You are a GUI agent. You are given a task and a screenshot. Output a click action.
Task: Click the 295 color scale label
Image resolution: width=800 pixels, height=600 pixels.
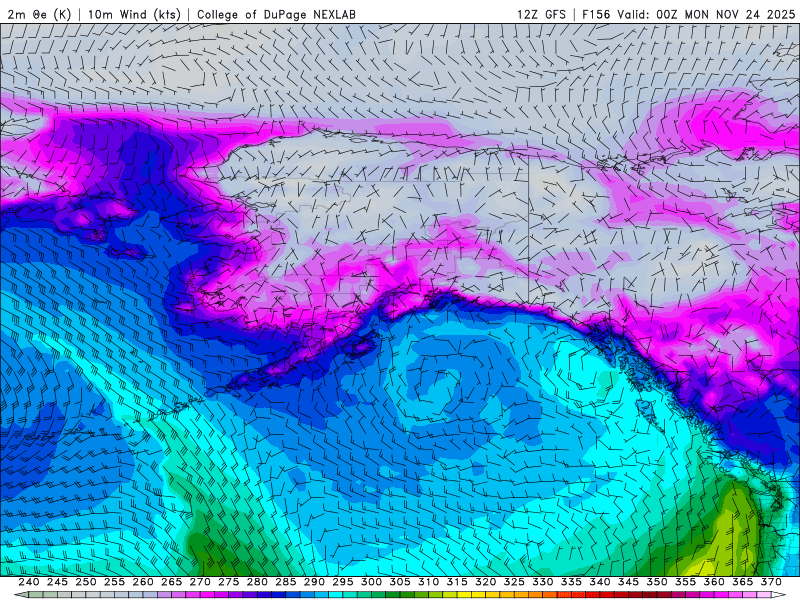(343, 582)
